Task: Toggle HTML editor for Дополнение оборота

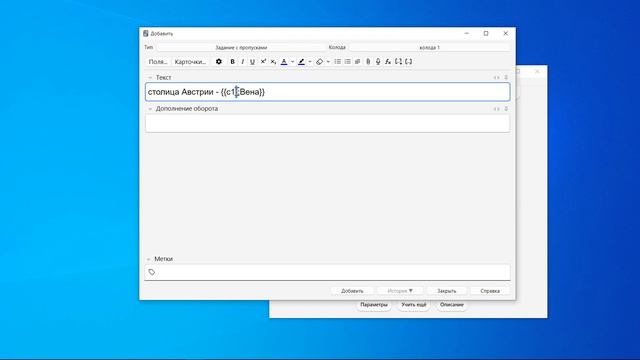Action: (x=496, y=109)
